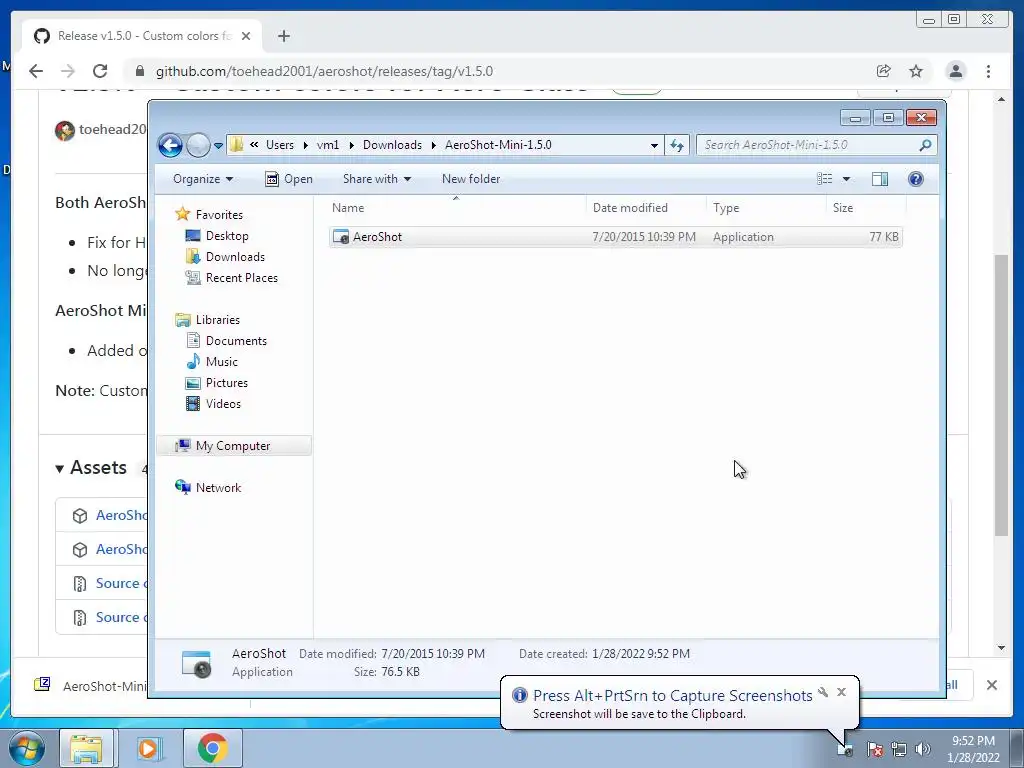Open the Organize menu
Image resolution: width=1024 pixels, height=768 pixels.
(x=202, y=179)
